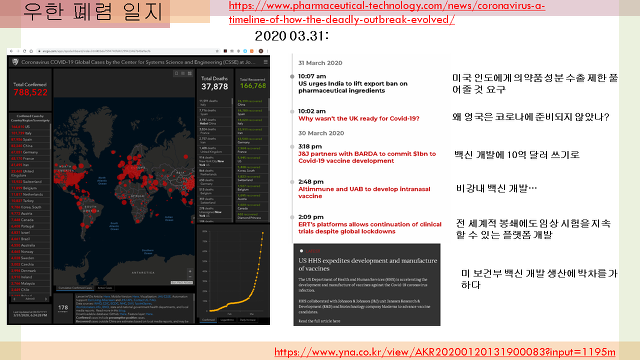Open the dashboard hamburger menu
640x360 pixels.
click(265, 62)
